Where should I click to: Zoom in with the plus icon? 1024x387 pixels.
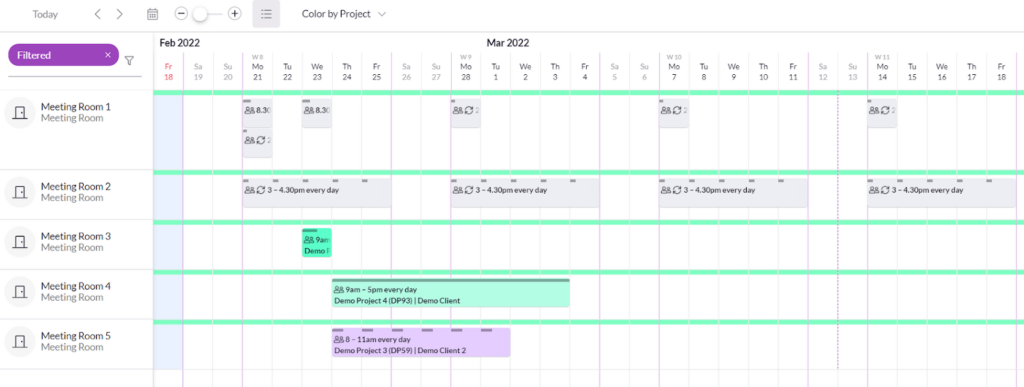234,14
